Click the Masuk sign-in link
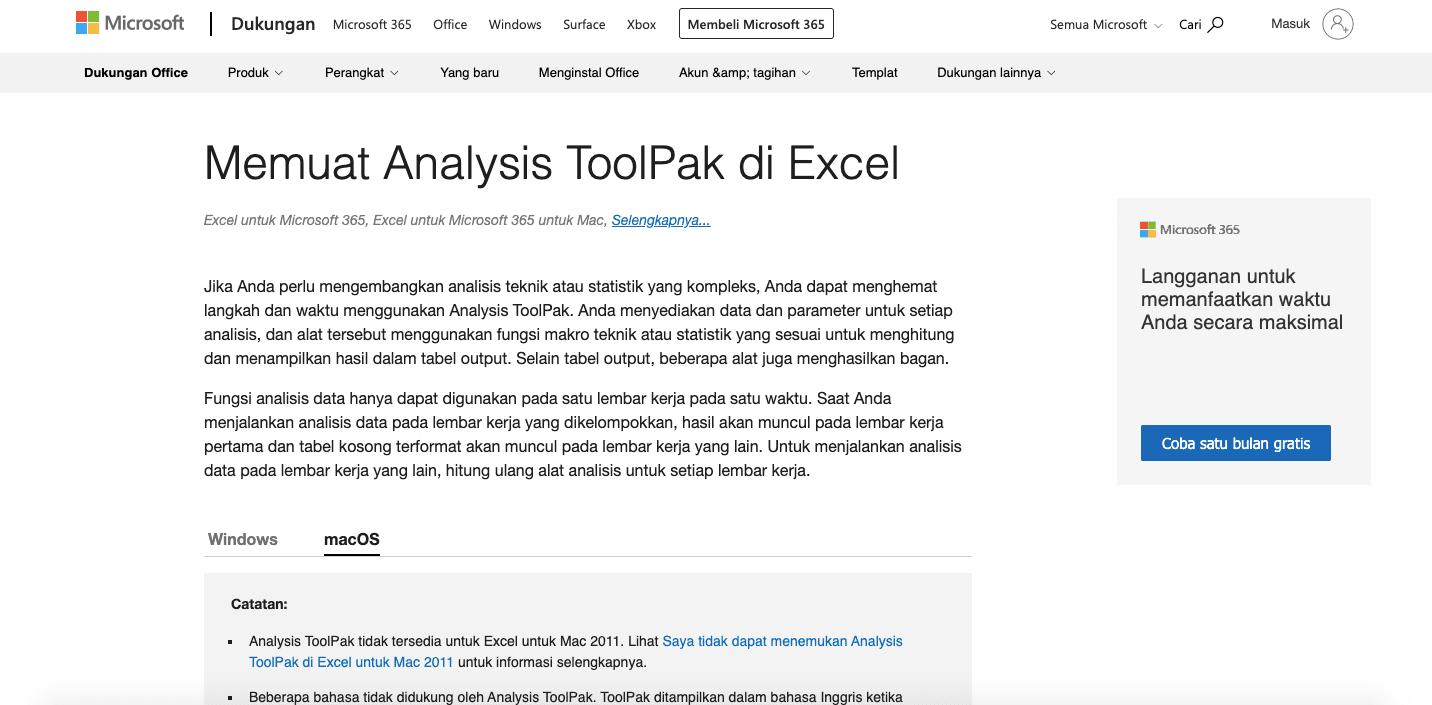The width and height of the screenshot is (1432, 705). [x=1290, y=23]
